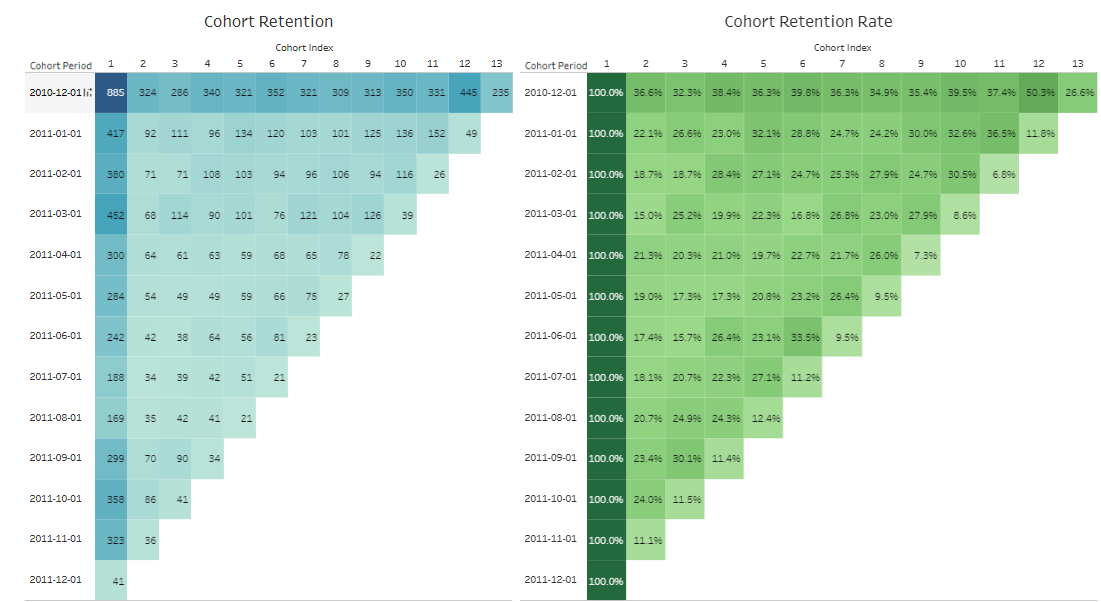Click the 100.0% cell for 2011-12-01
This screenshot has height=602, width=1101.
[x=606, y=581]
